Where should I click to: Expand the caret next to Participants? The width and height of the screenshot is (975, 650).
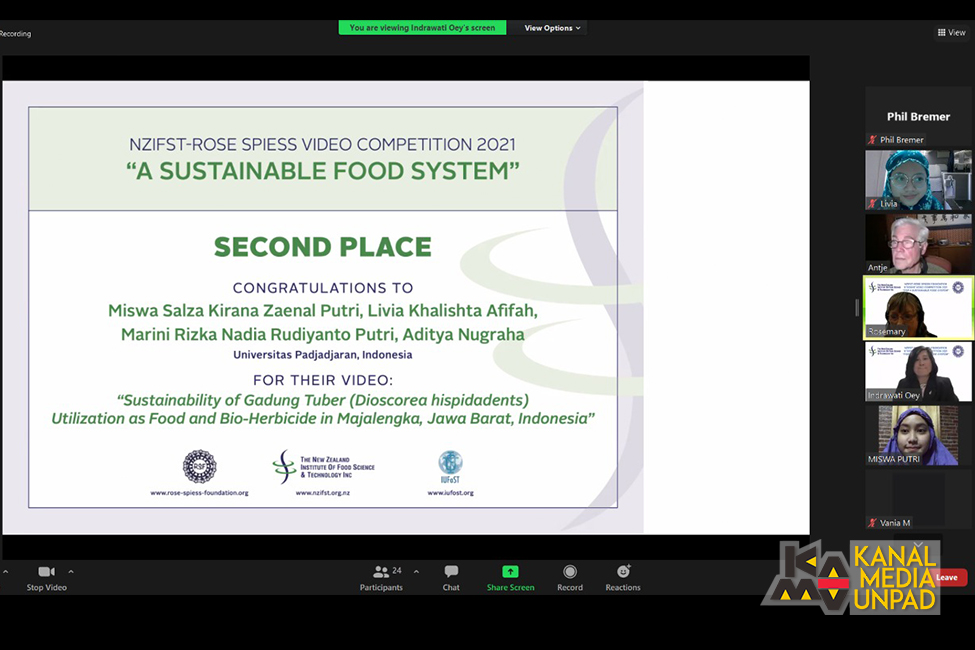click(x=416, y=572)
